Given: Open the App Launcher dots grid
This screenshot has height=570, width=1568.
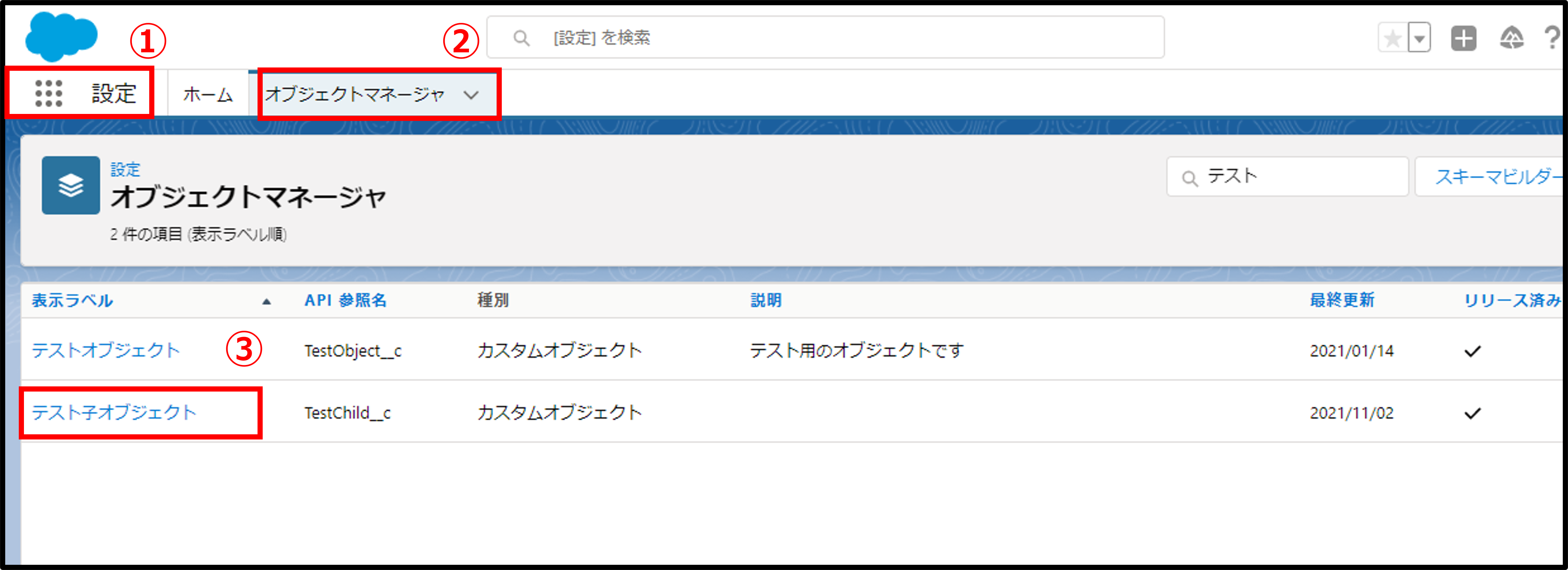Looking at the screenshot, I should point(49,94).
